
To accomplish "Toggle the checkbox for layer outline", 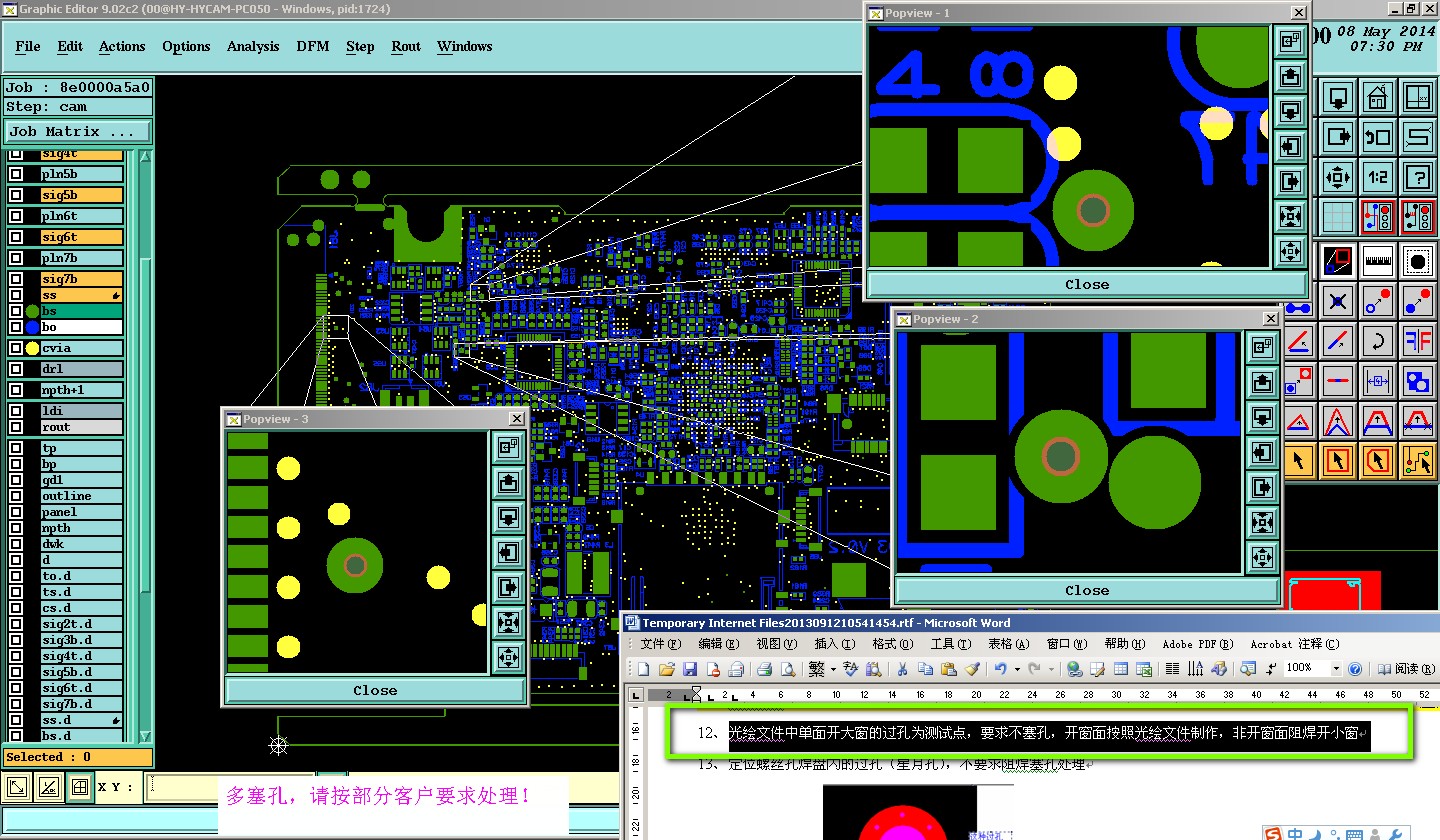I will 16,496.
